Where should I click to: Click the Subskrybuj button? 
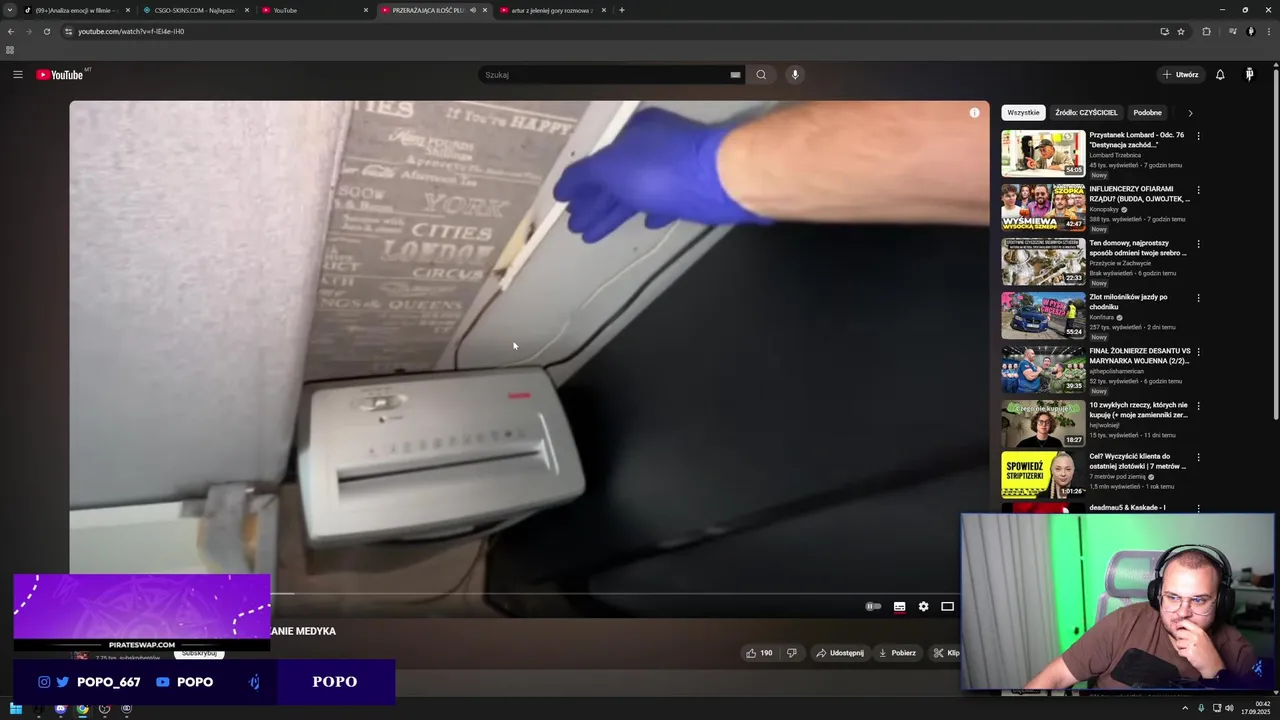[x=199, y=653]
